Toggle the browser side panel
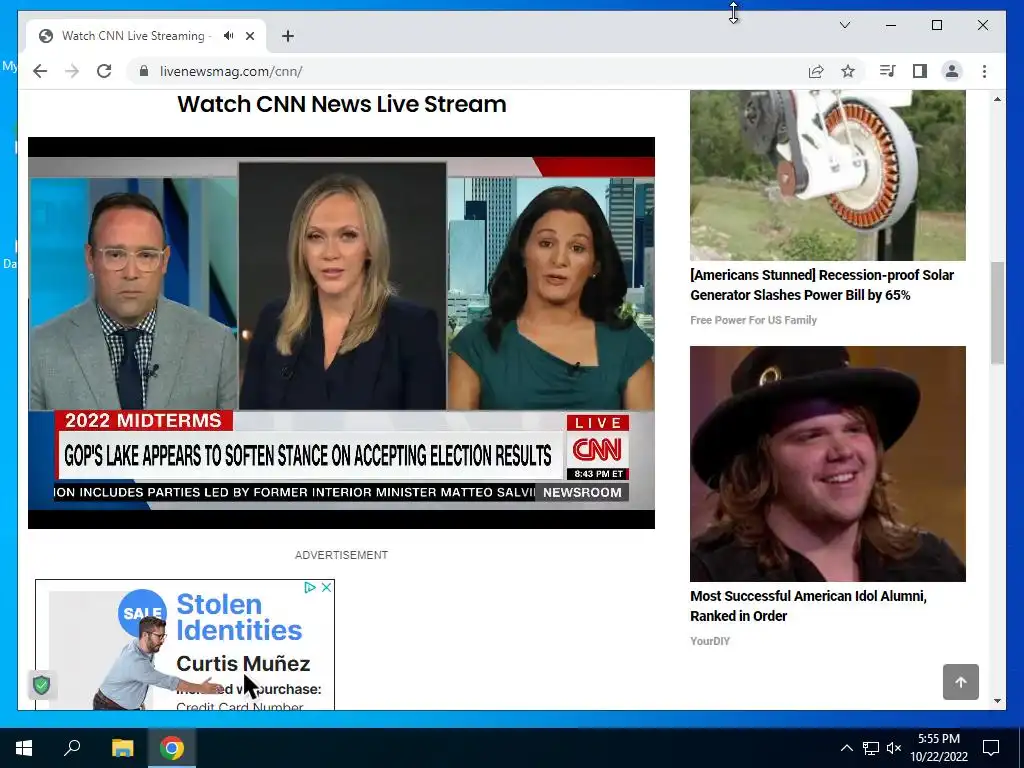The height and width of the screenshot is (768, 1024). [x=920, y=71]
